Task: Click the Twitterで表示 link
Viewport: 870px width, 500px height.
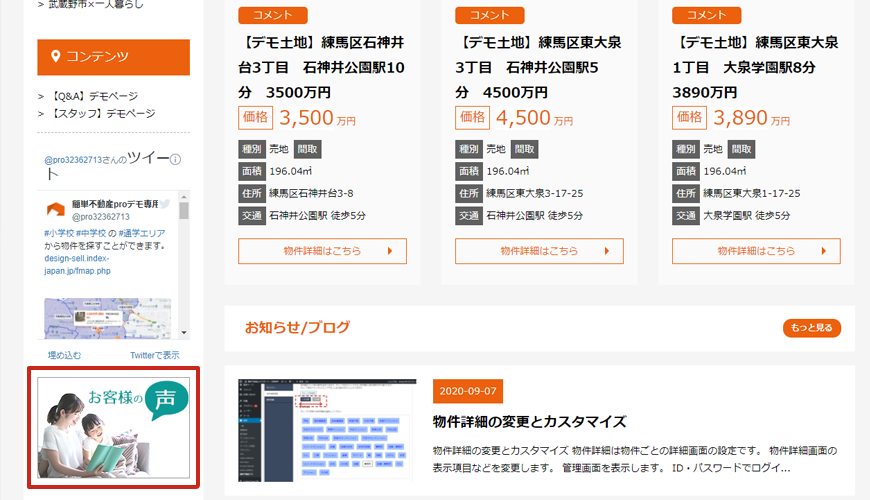Action: click(154, 355)
